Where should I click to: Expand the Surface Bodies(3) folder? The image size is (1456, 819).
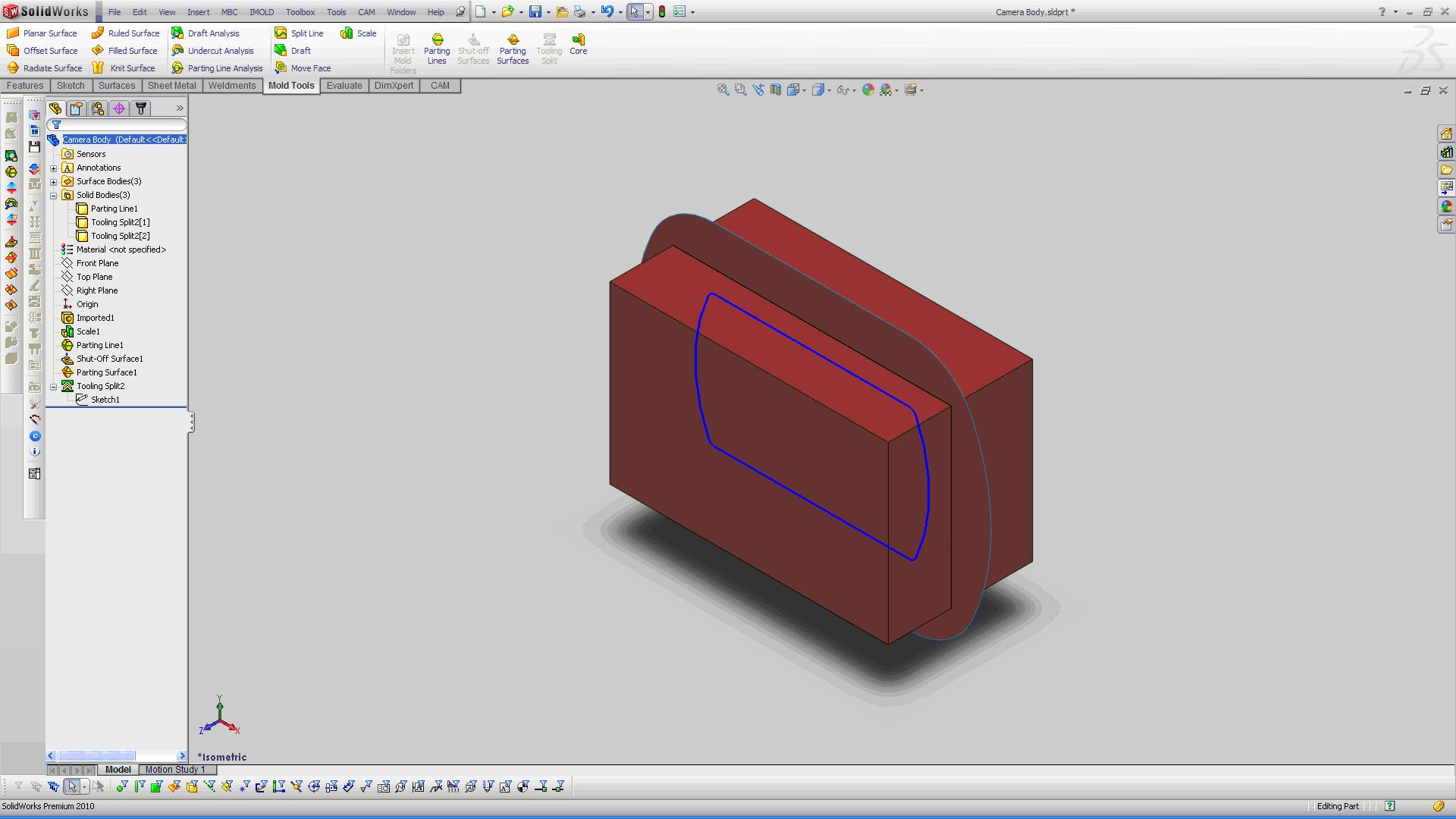54,182
